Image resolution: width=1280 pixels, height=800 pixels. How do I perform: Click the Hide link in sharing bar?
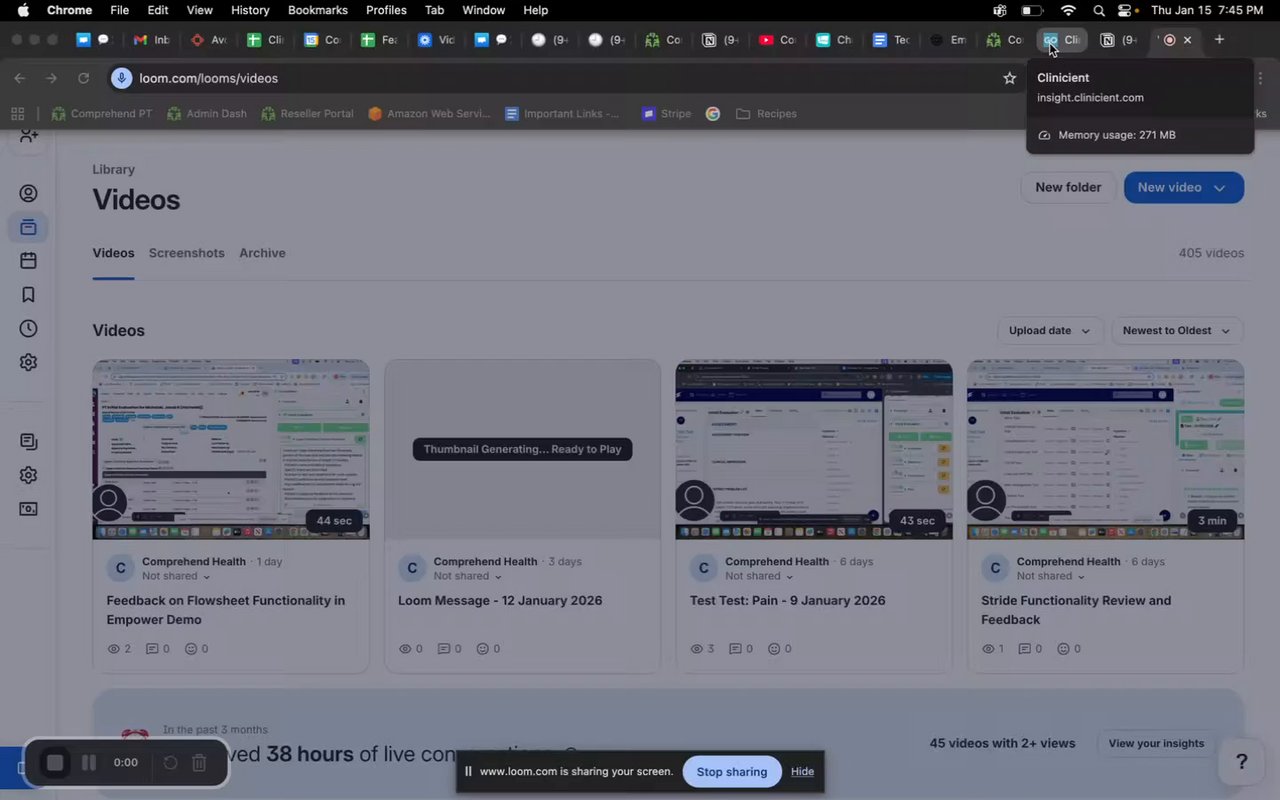pyautogui.click(x=802, y=771)
